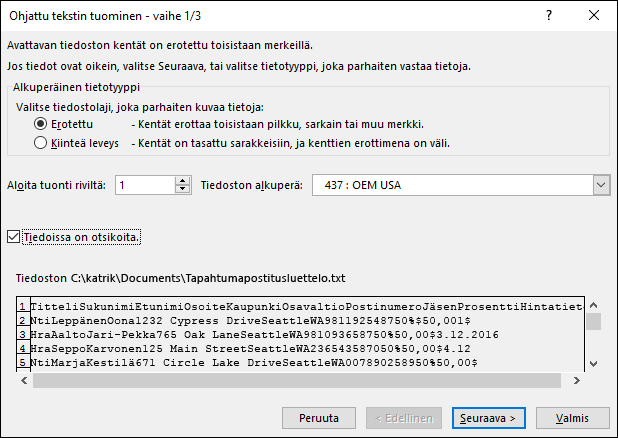This screenshot has height=438, width=618.
Task: Click the Alkuperäinen tietotyyppi group label
Action: tap(76, 87)
